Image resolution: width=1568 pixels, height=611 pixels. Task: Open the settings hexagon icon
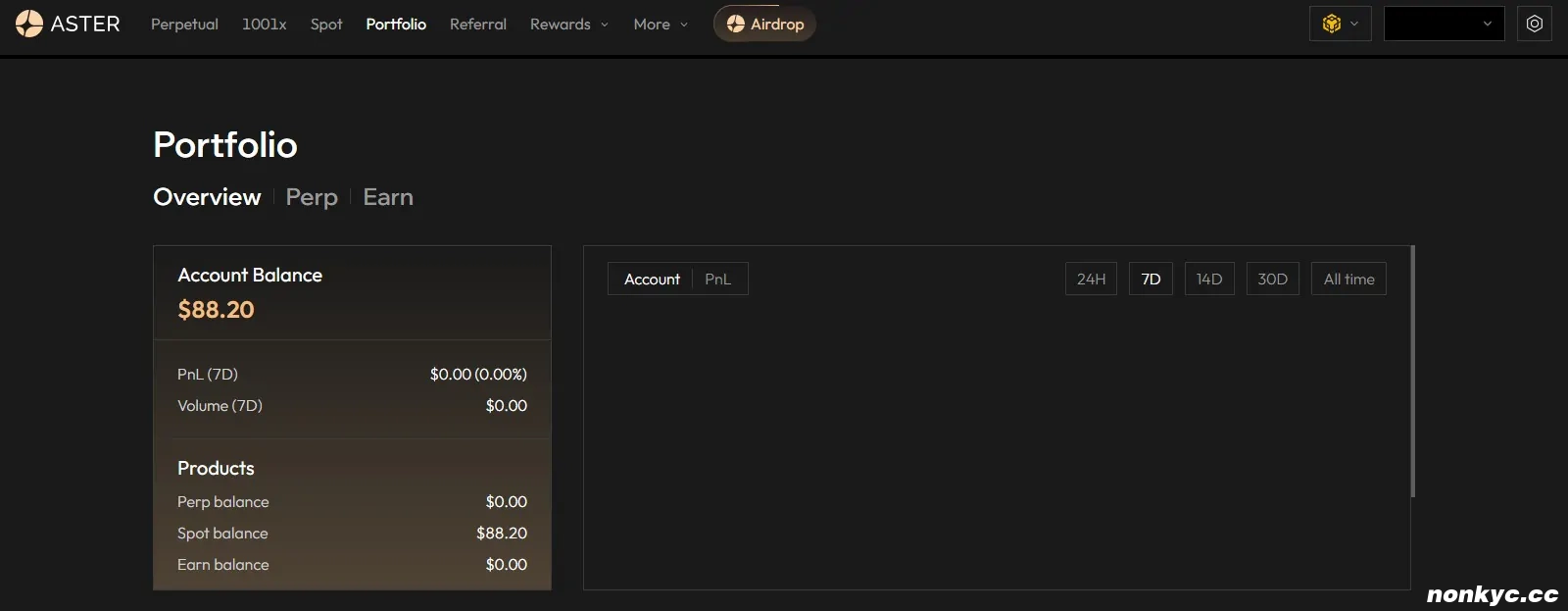[x=1534, y=24]
